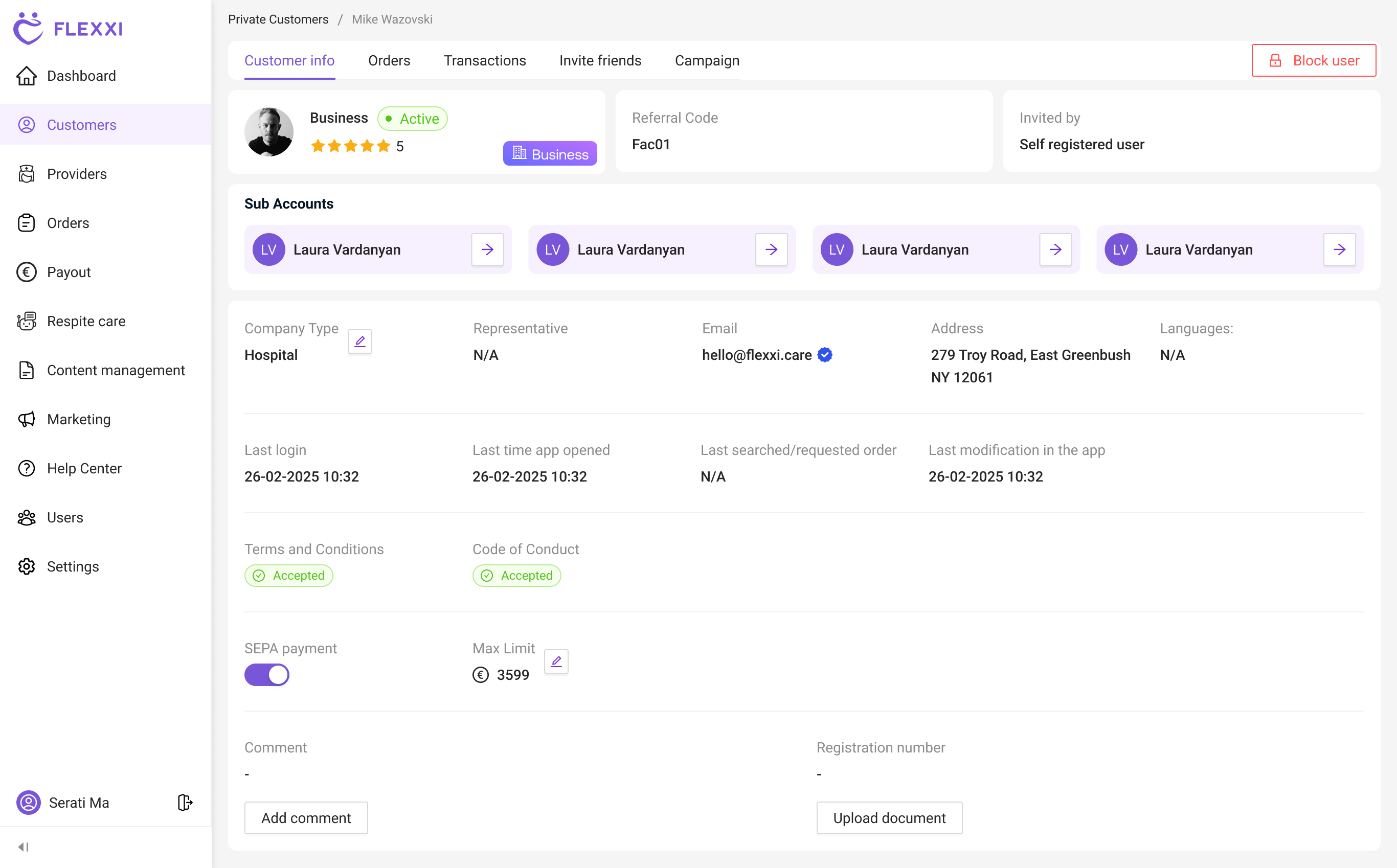This screenshot has width=1397, height=868.
Task: Select Payout in the sidebar menu
Action: point(106,272)
